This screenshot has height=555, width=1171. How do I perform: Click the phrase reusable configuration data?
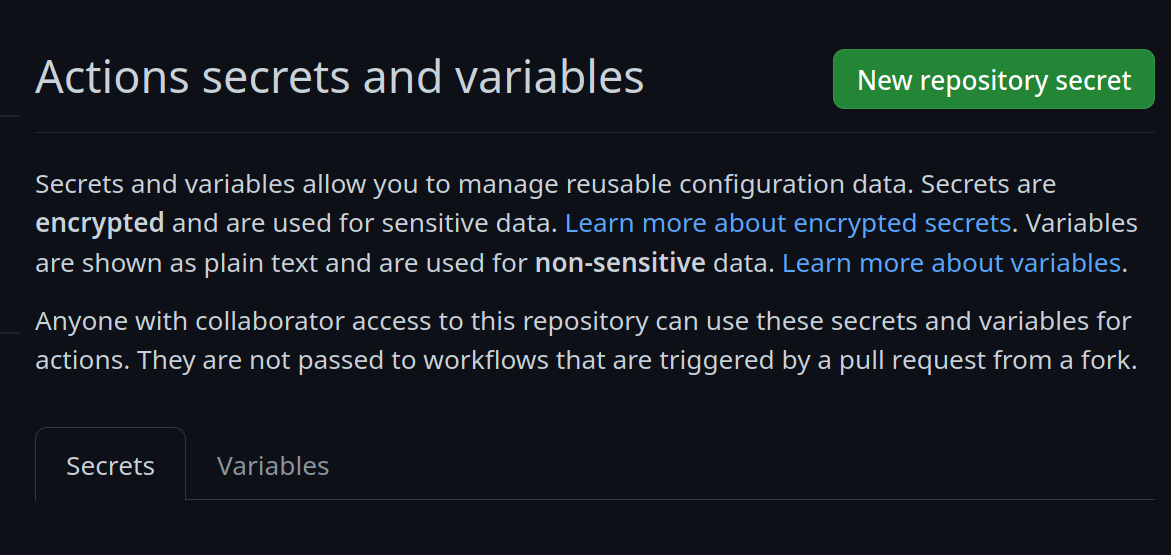738,185
